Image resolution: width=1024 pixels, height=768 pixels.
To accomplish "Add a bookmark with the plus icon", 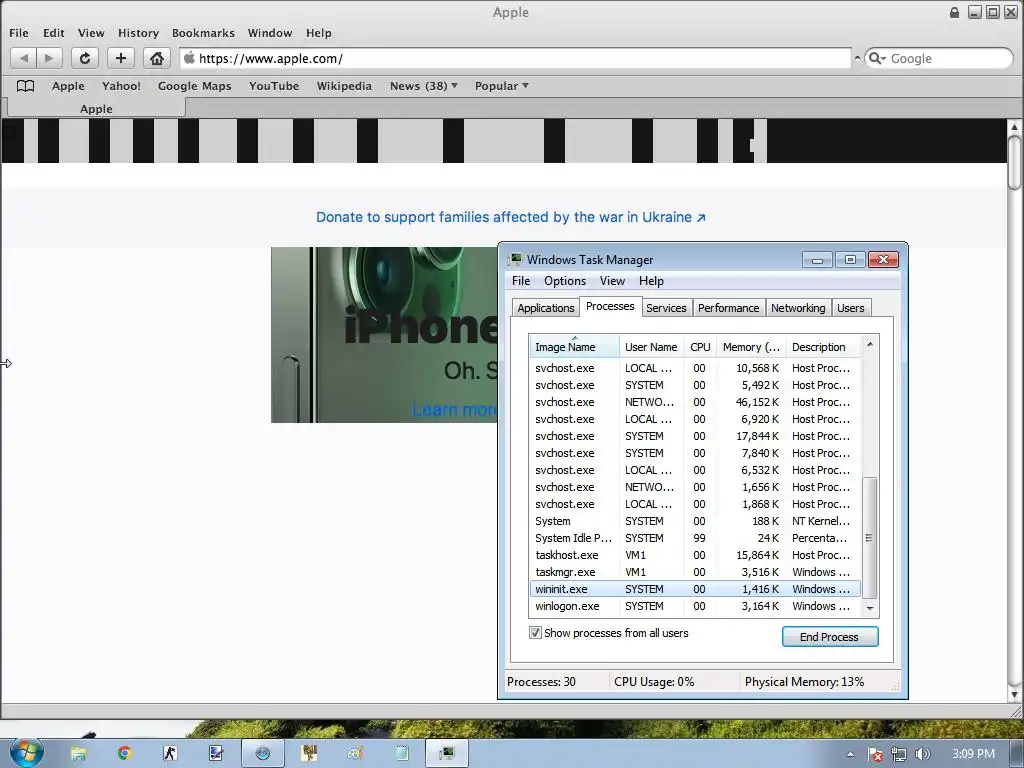I will click(x=120, y=58).
